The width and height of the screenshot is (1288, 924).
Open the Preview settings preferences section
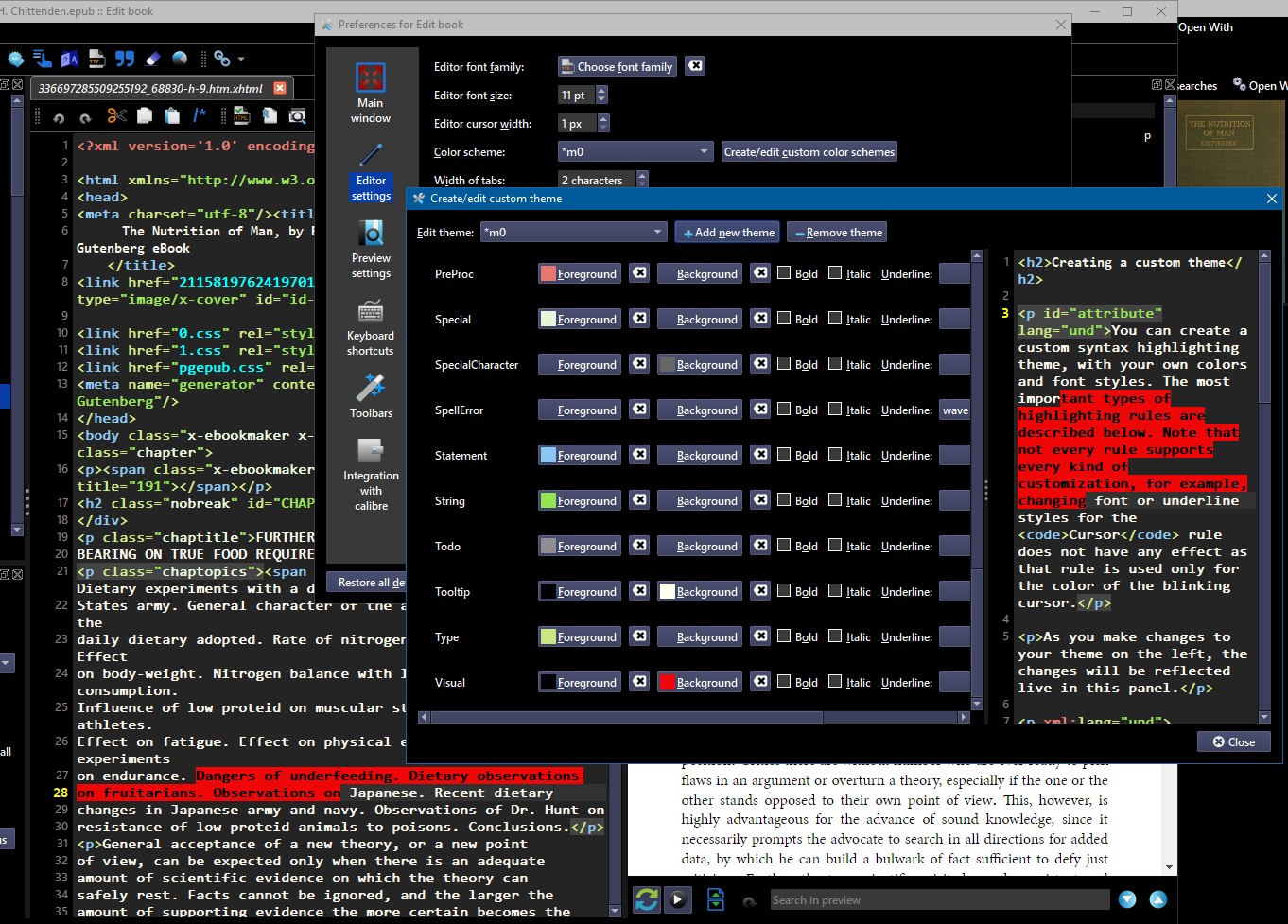pos(371,249)
